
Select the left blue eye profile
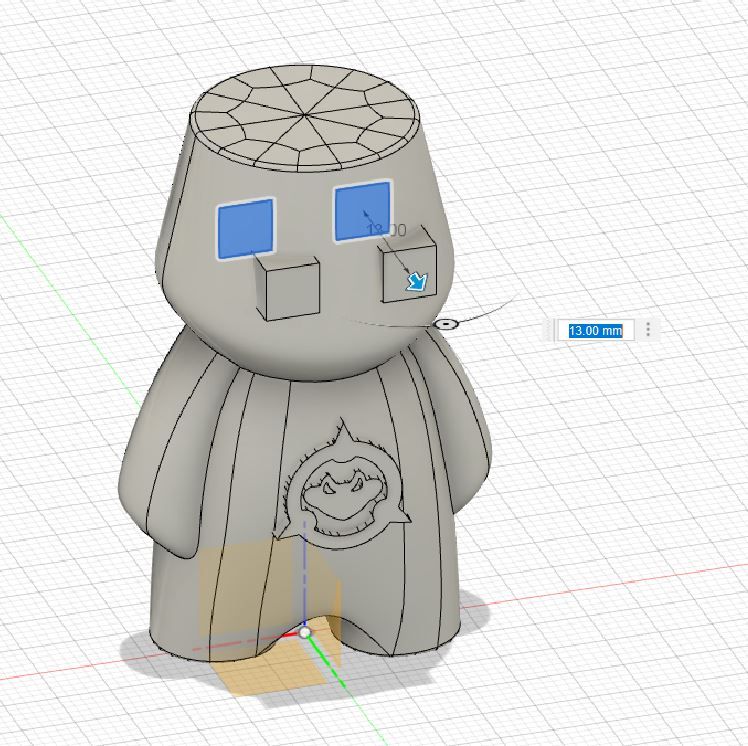click(x=246, y=229)
